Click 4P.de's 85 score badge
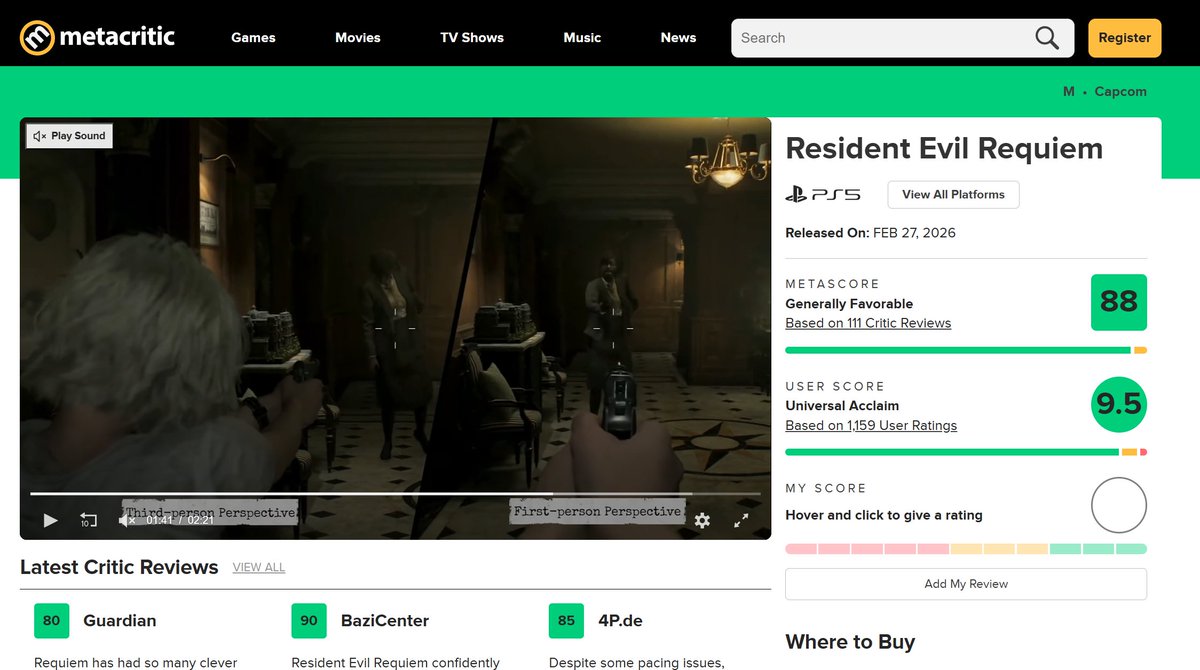1200x670 pixels. coord(566,620)
